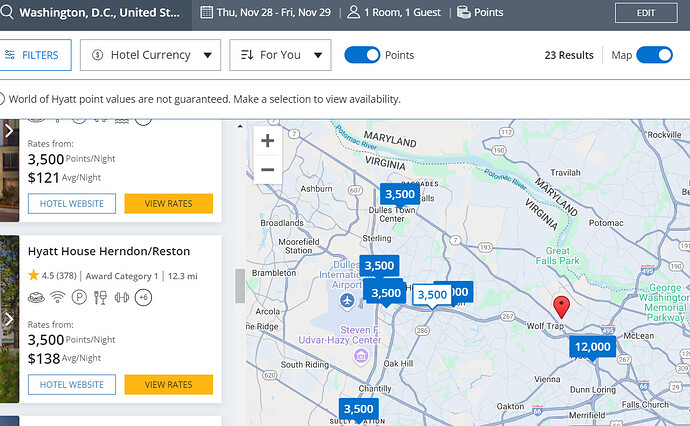This screenshot has width=690, height=426.
Task: Toggle the Points display switch
Action: click(362, 55)
